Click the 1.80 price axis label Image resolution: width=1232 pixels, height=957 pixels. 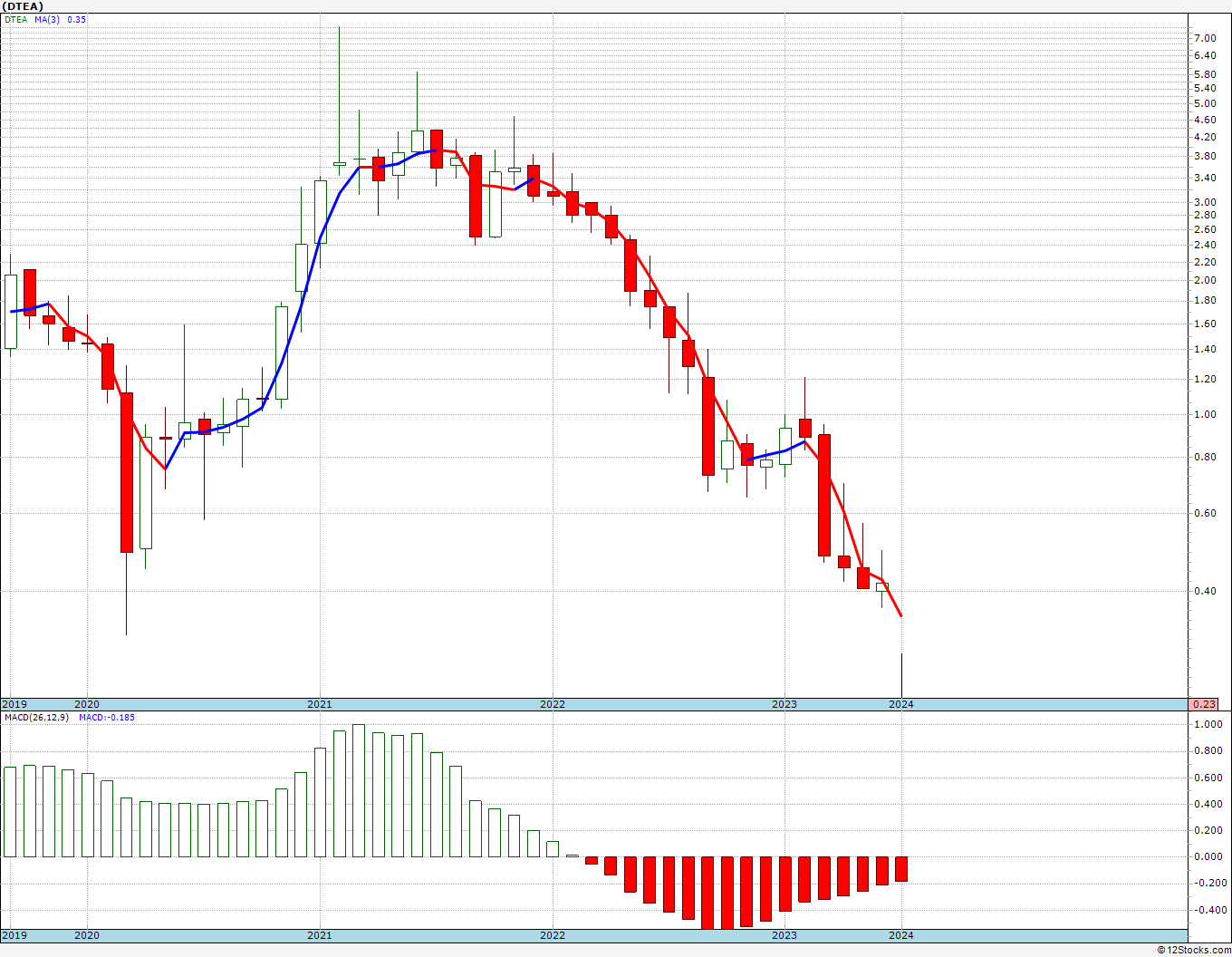point(1205,300)
